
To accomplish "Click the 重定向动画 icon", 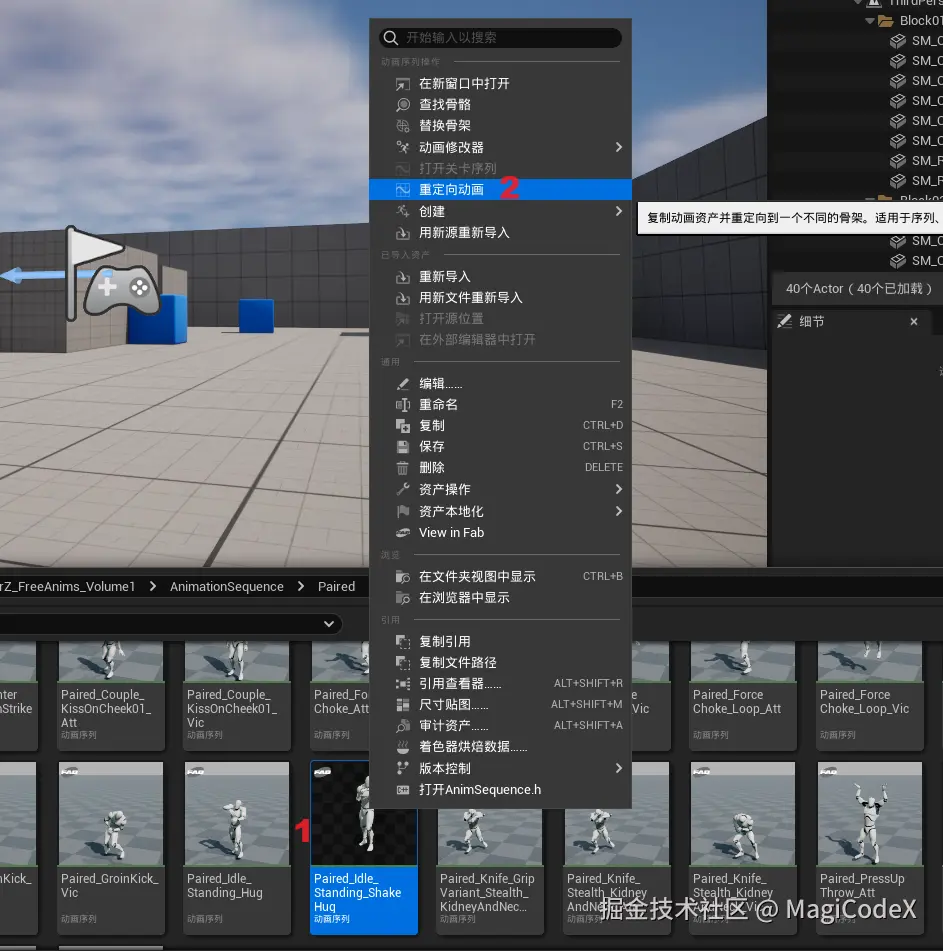I will [403, 190].
